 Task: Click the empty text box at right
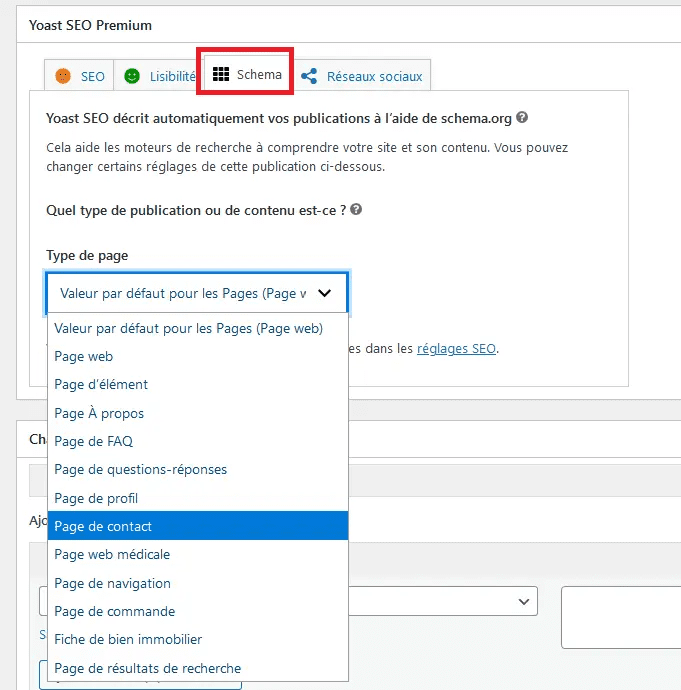(x=620, y=617)
